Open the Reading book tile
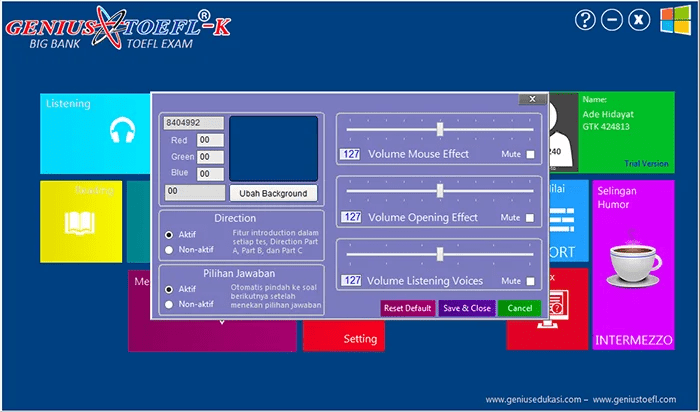 point(81,221)
